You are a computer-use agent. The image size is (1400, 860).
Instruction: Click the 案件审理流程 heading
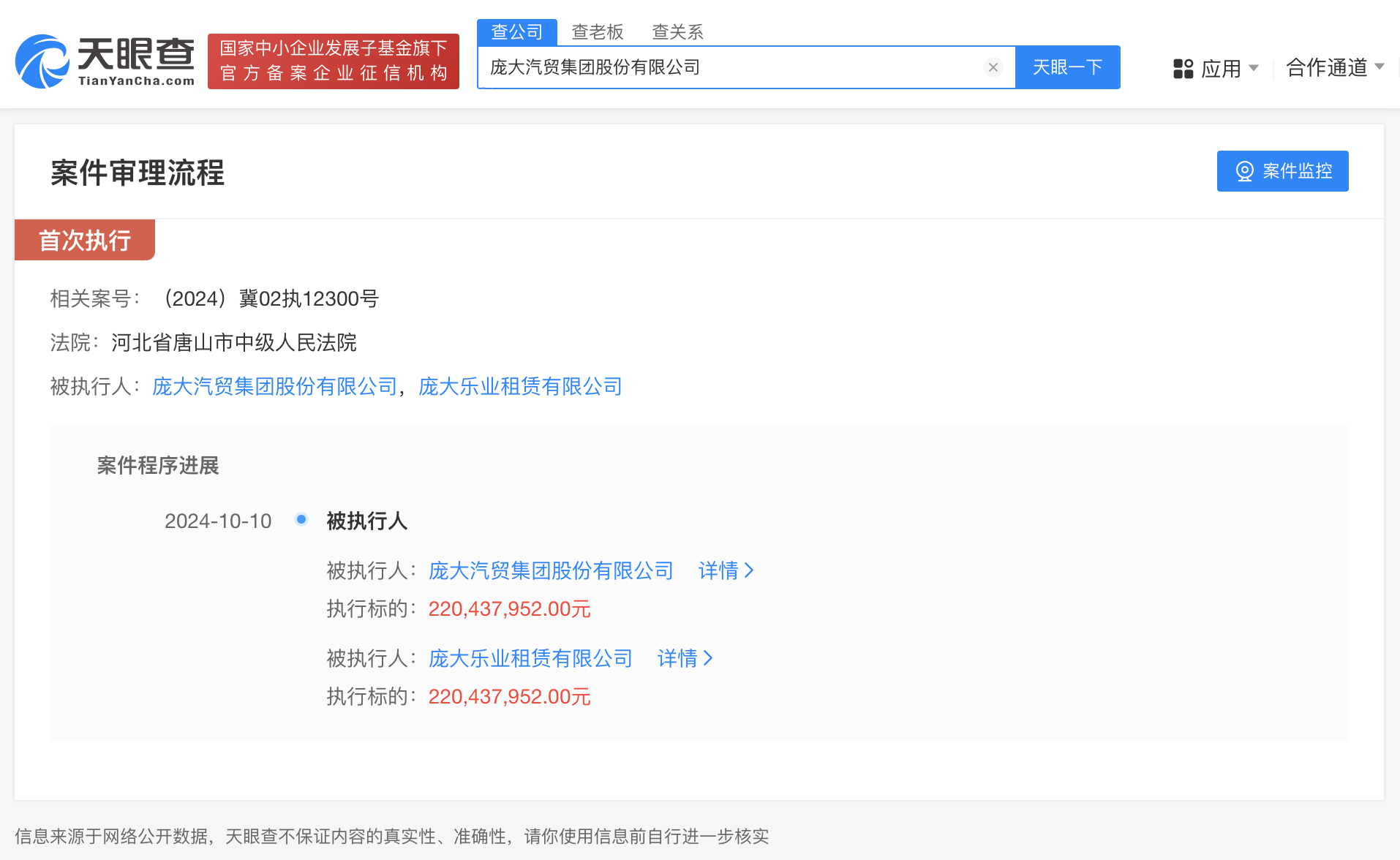tap(138, 173)
